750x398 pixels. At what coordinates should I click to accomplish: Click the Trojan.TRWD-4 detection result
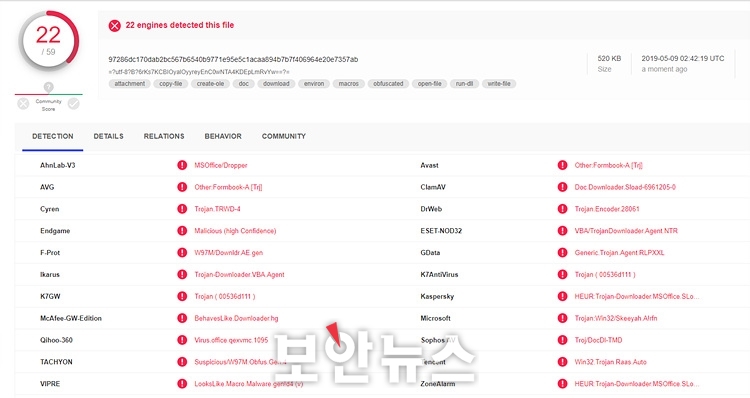coord(217,209)
